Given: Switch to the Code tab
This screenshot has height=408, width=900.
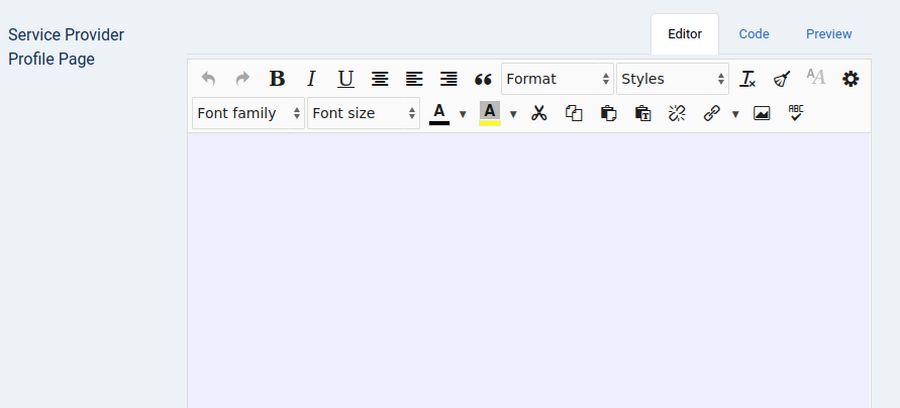Looking at the screenshot, I should pyautogui.click(x=754, y=34).
